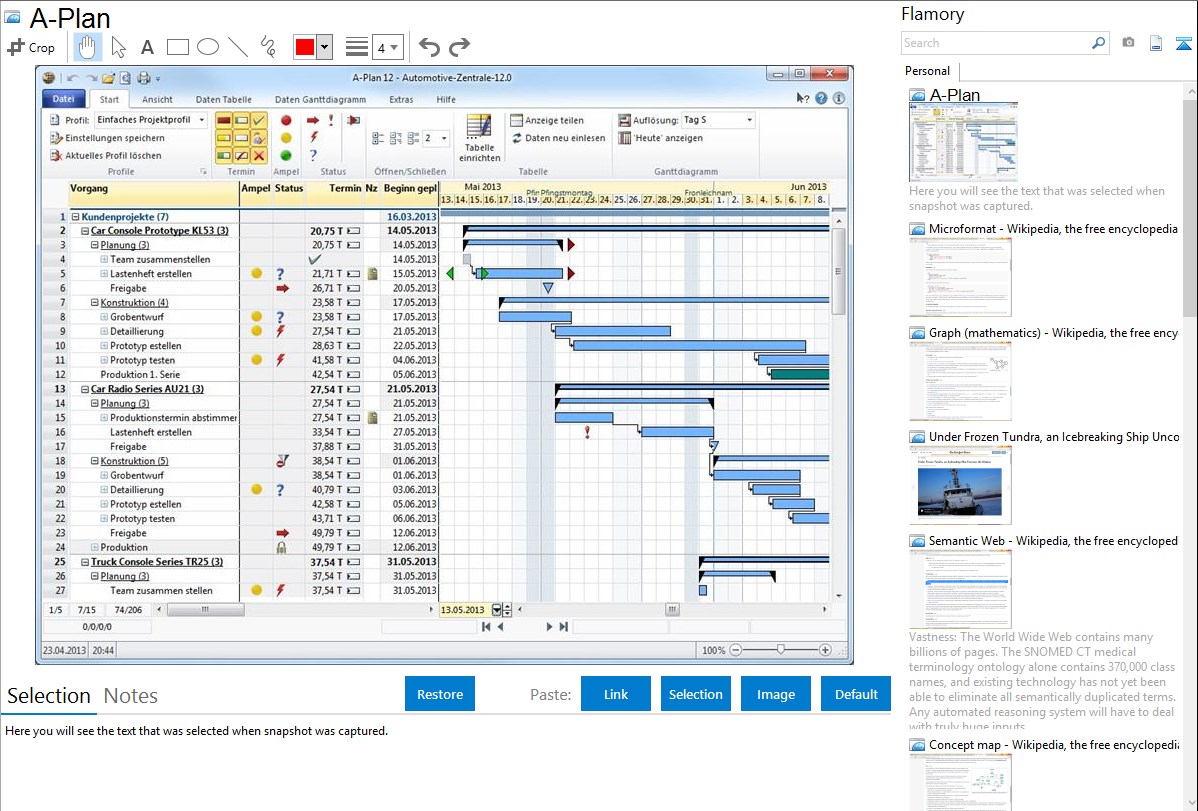Select the freehand scribble tool

click(268, 47)
